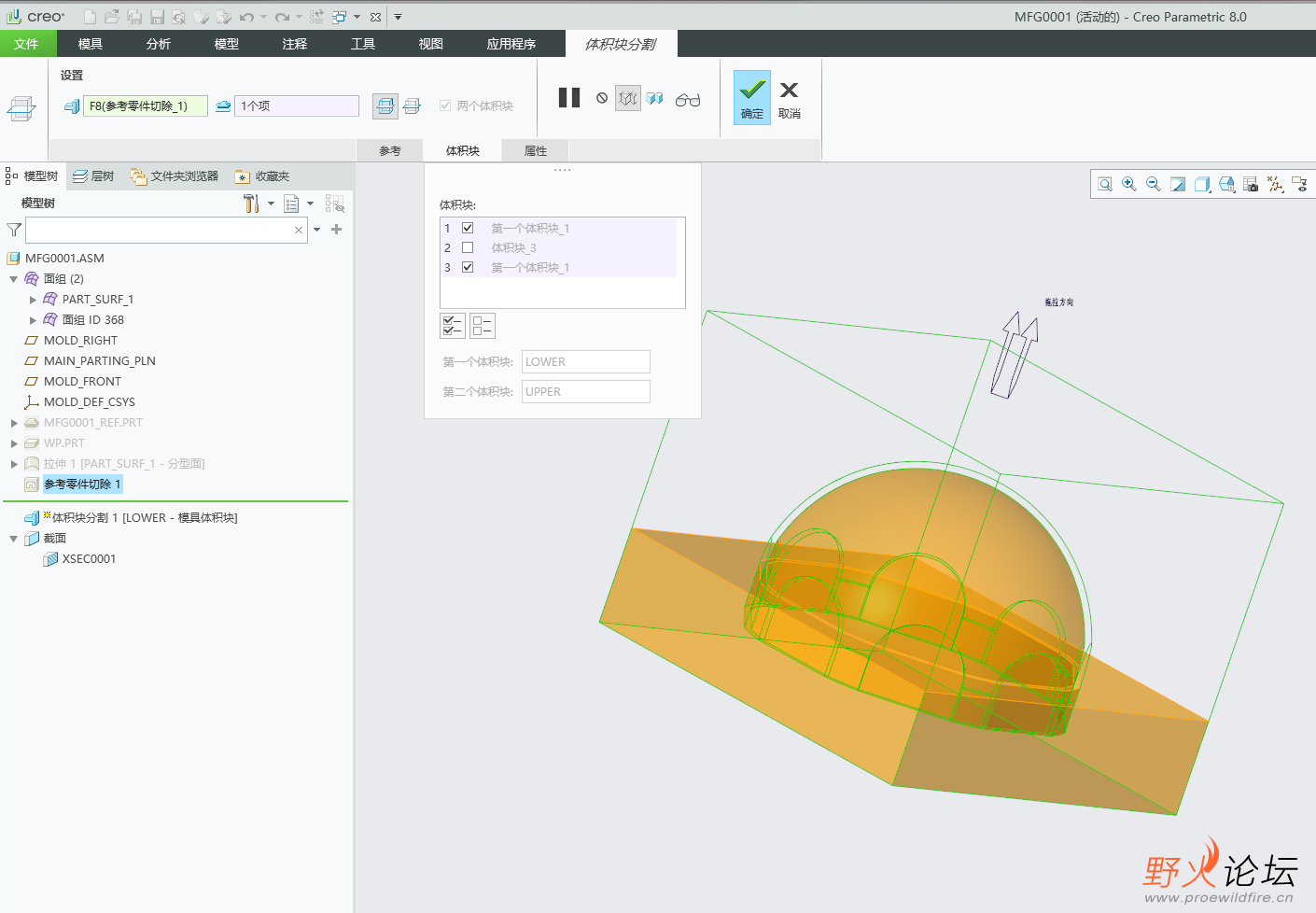Click the Zoom Out magnifier icon
The width and height of the screenshot is (1316, 913).
(1154, 184)
